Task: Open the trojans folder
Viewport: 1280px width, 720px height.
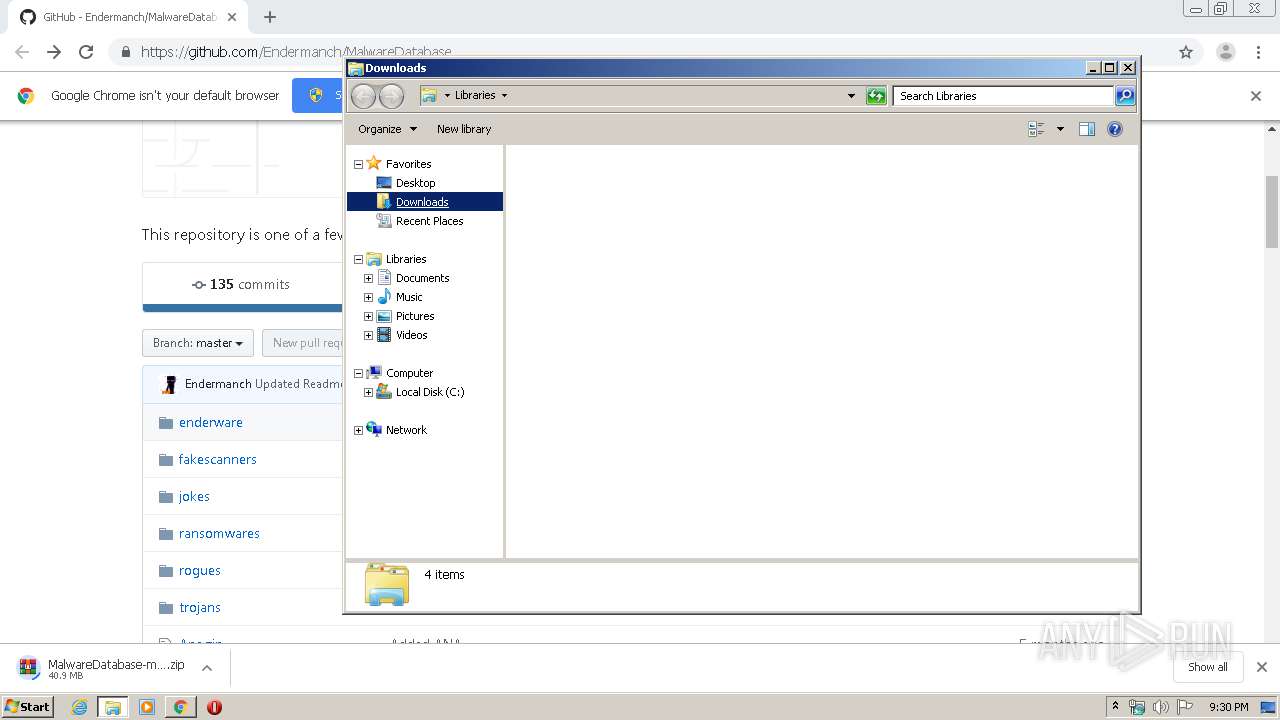Action: 199,607
